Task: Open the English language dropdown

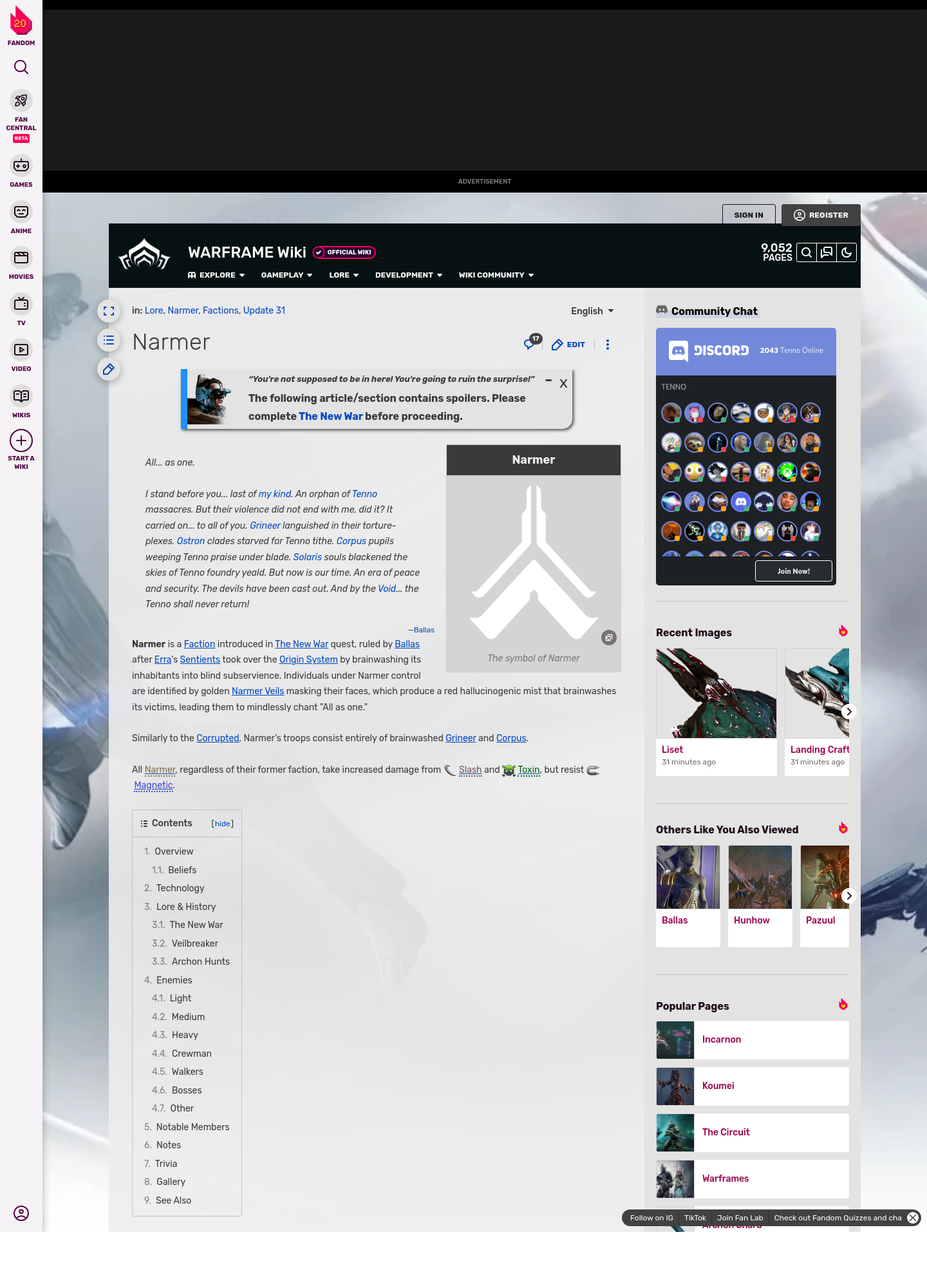Action: coord(592,311)
